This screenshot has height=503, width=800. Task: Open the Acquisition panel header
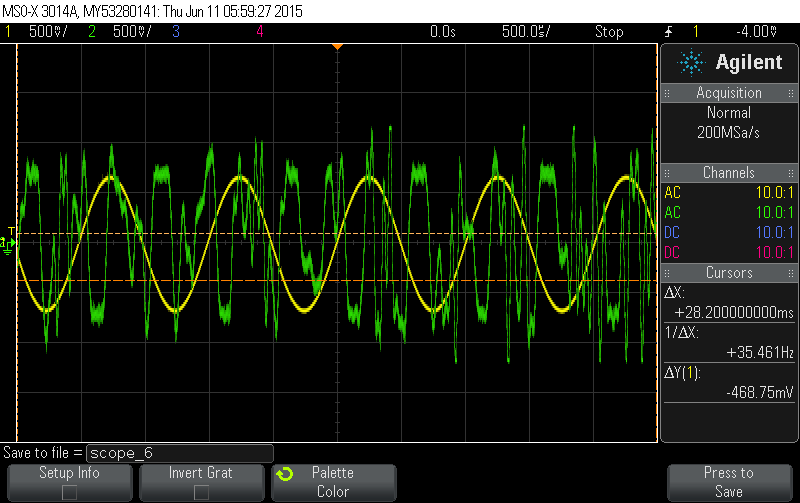click(729, 93)
